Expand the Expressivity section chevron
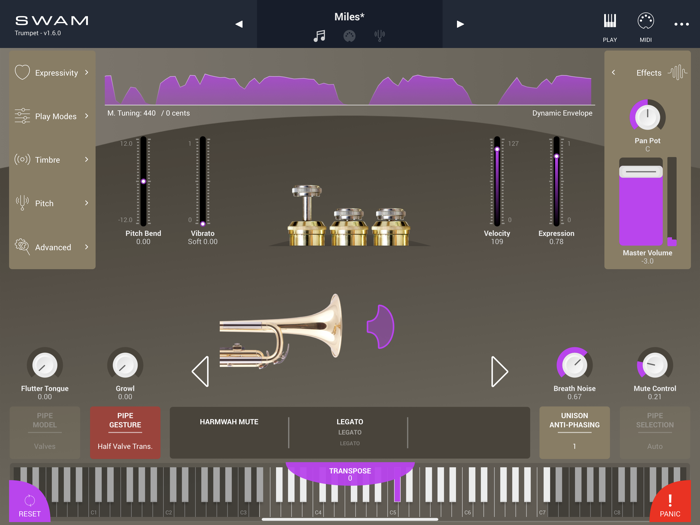The width and height of the screenshot is (700, 525). (87, 72)
